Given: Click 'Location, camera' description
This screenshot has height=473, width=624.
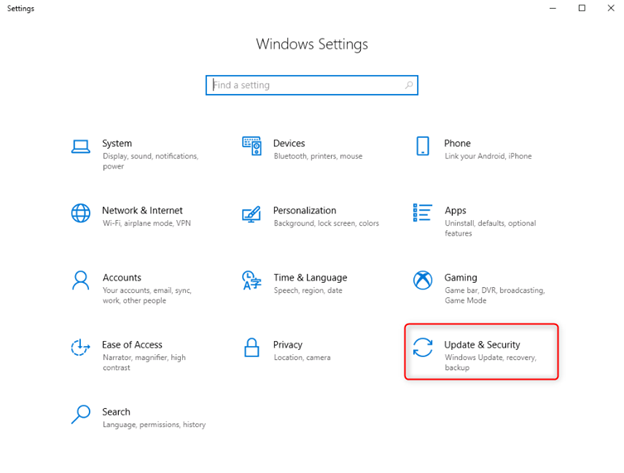Looking at the screenshot, I should coord(302,358).
